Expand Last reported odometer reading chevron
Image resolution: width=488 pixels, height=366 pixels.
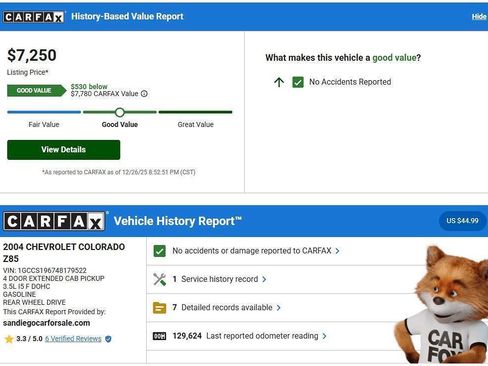click(x=324, y=336)
